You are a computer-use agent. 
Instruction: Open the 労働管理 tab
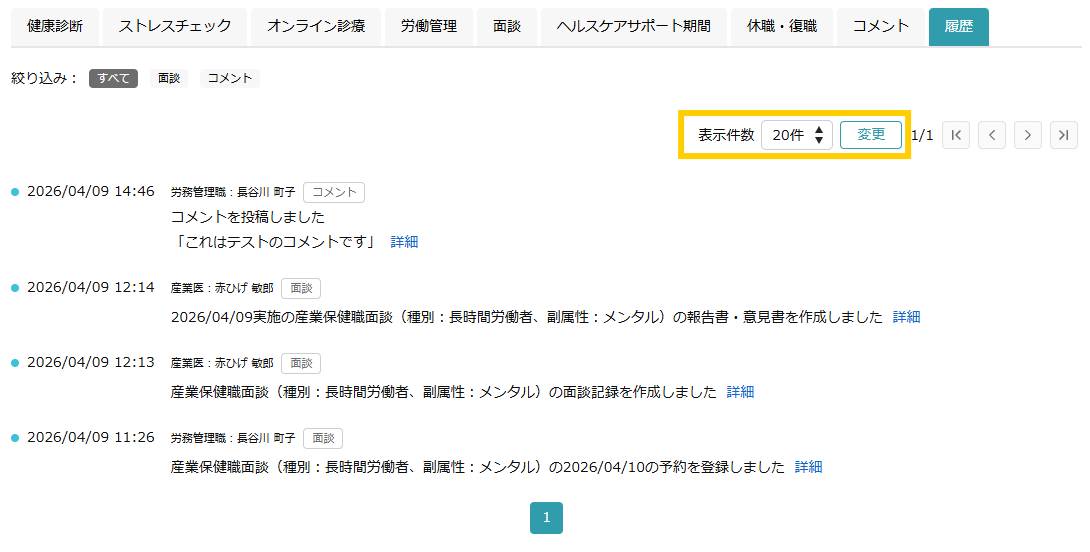click(429, 27)
